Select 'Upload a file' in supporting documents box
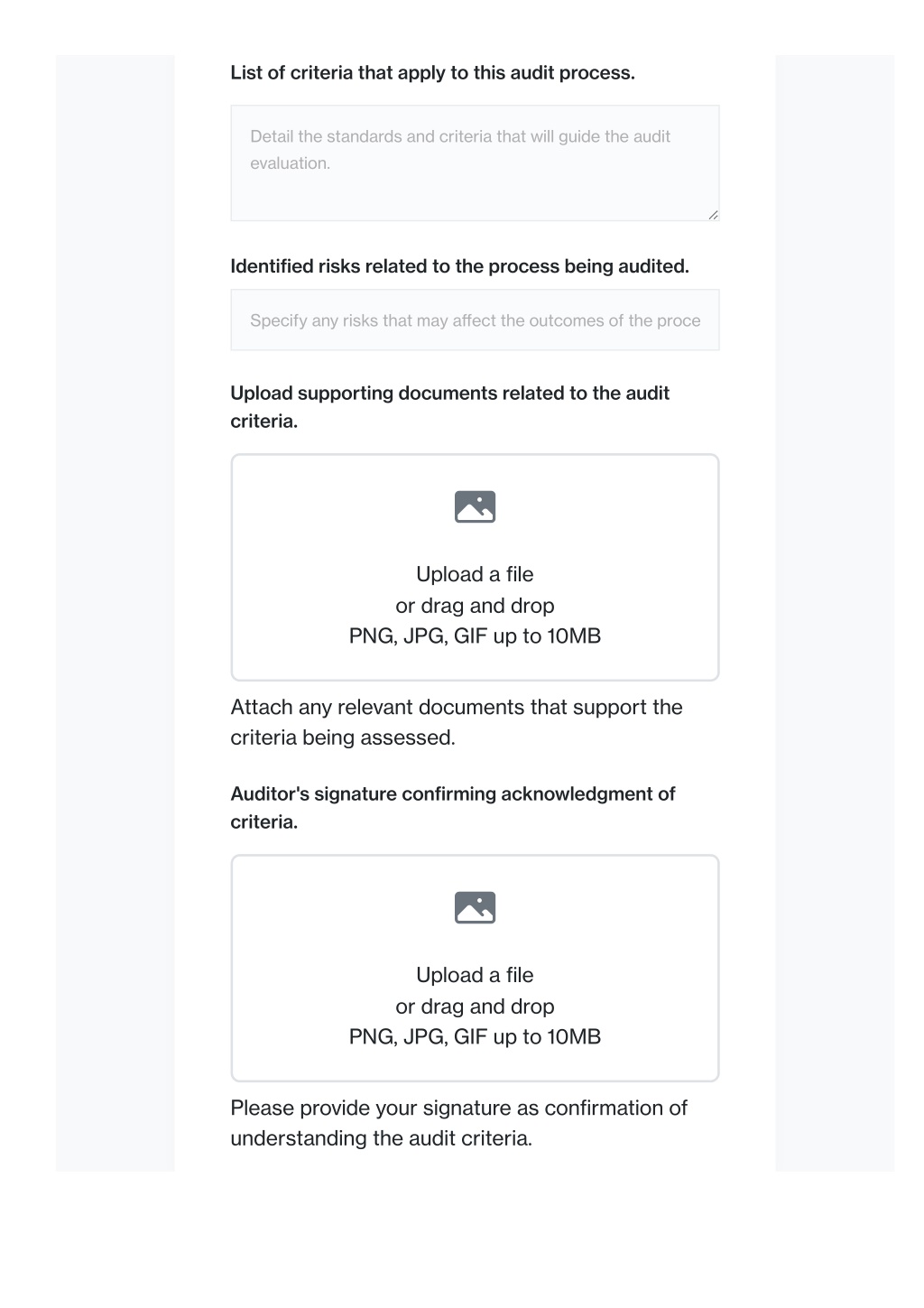Screen dimensions: 924x1308 (x=475, y=574)
